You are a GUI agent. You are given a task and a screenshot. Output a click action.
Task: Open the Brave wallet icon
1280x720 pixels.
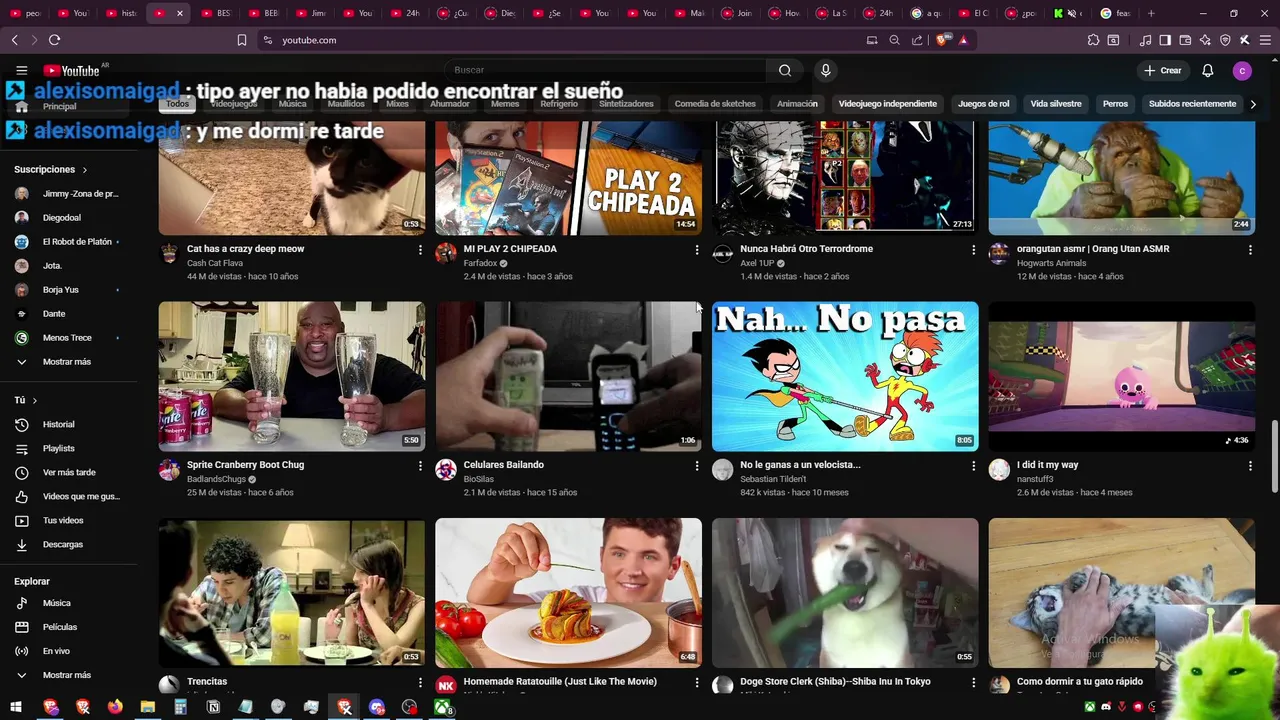pos(1185,40)
